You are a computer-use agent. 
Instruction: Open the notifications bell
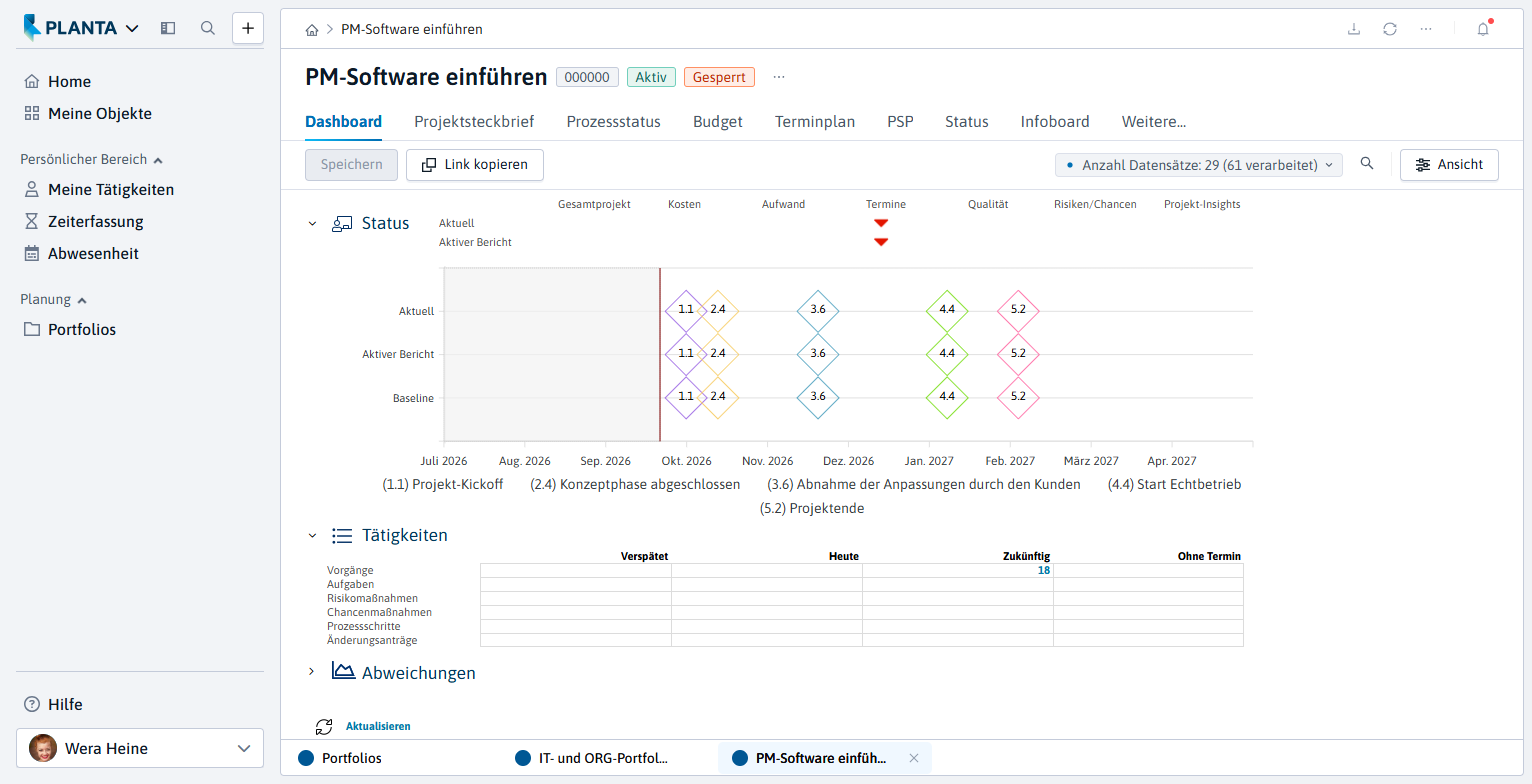click(1483, 29)
